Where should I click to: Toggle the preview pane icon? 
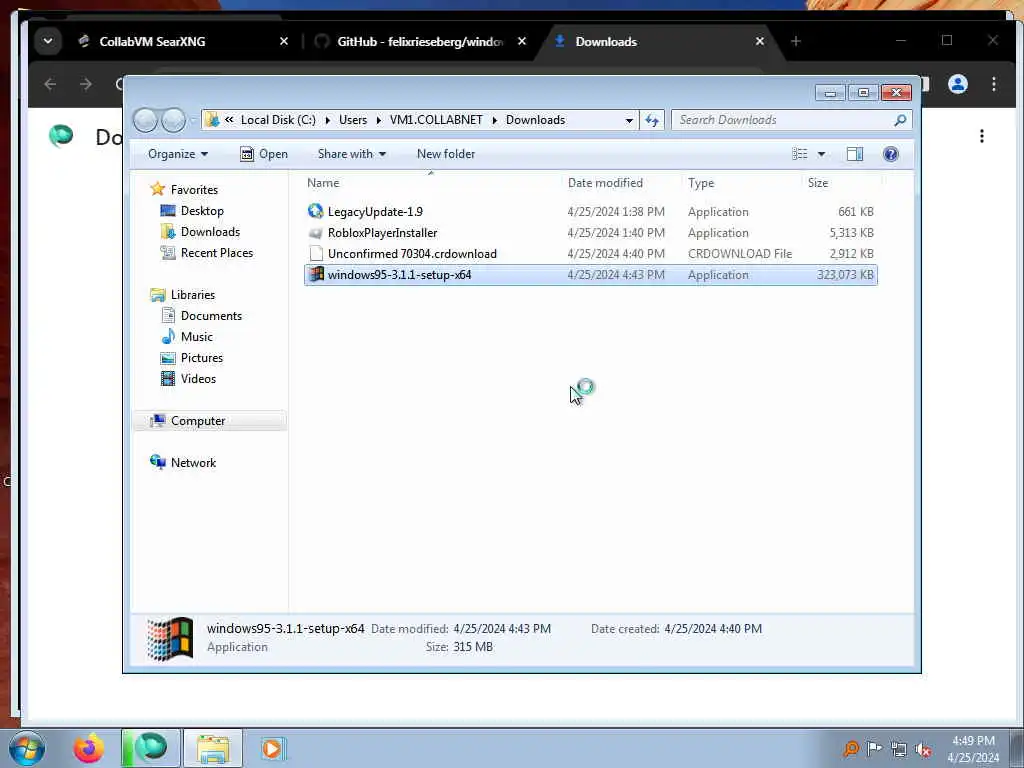pos(854,154)
